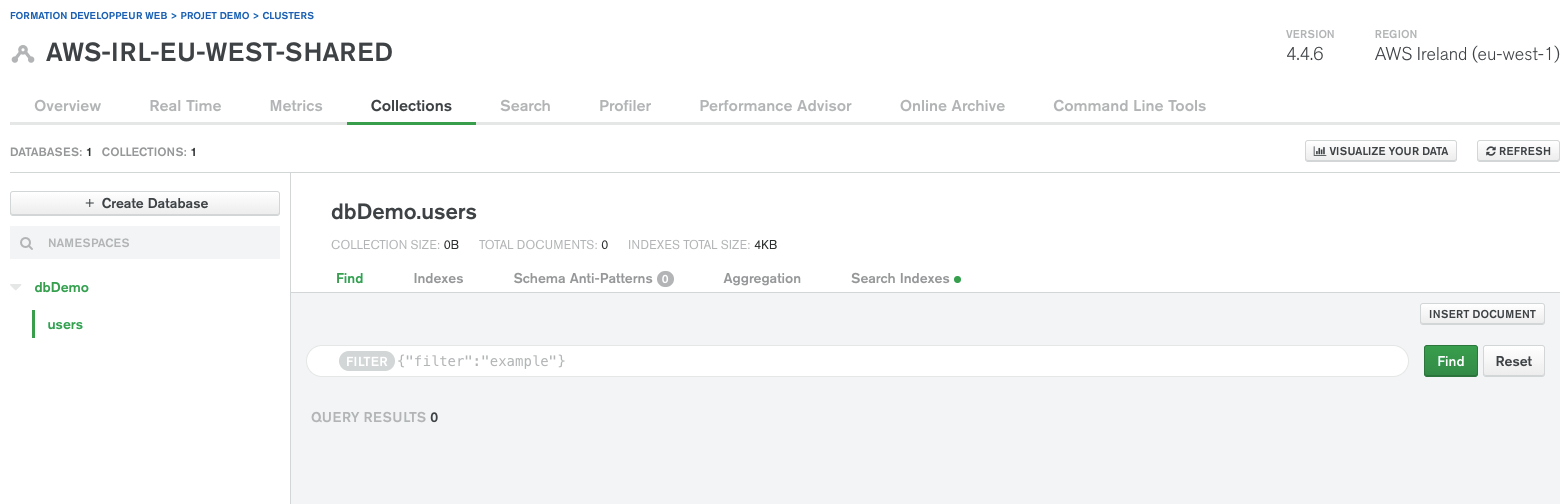
Task: Follow Projet Demo breadcrumb link
Action: (215, 16)
